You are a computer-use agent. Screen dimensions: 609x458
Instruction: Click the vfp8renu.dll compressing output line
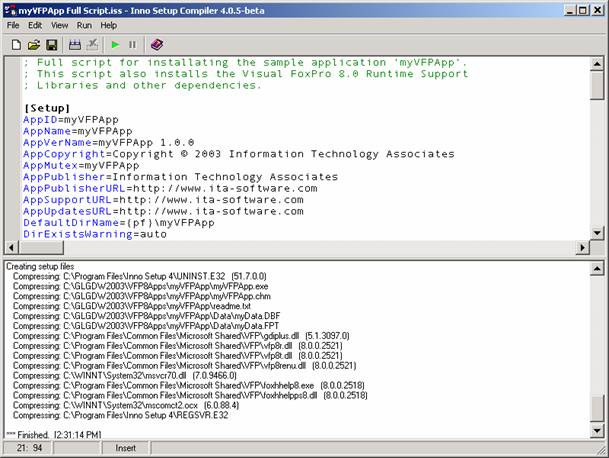(x=184, y=366)
